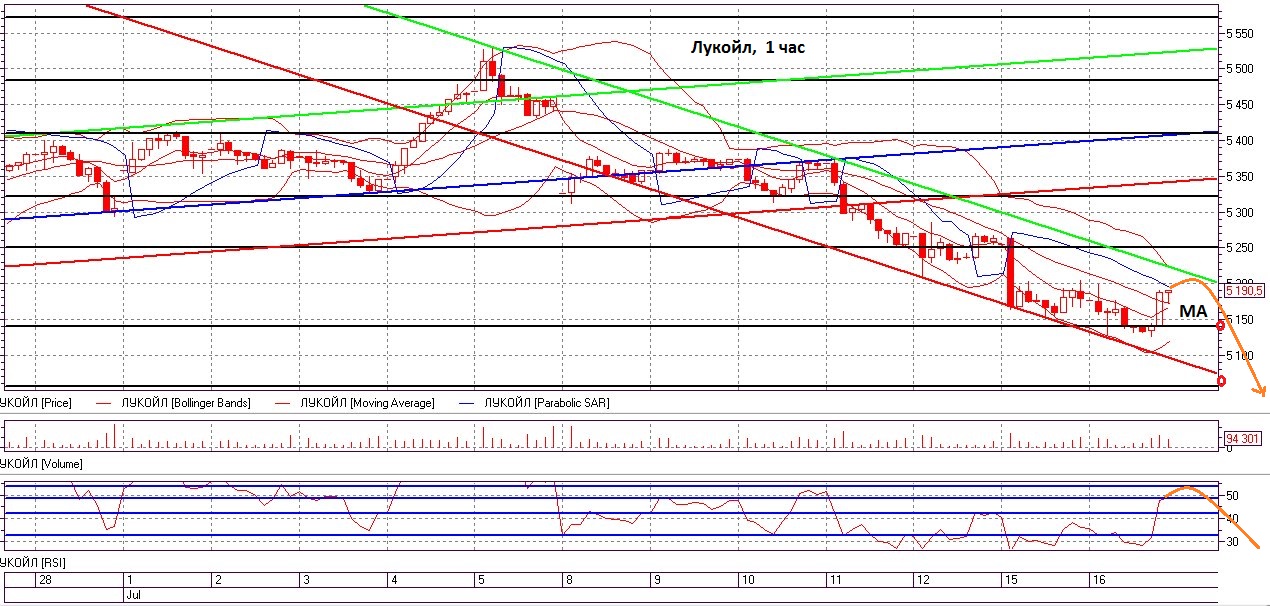The width and height of the screenshot is (1270, 606).
Task: Click the 5 500 price axis label
Action: point(1240,69)
